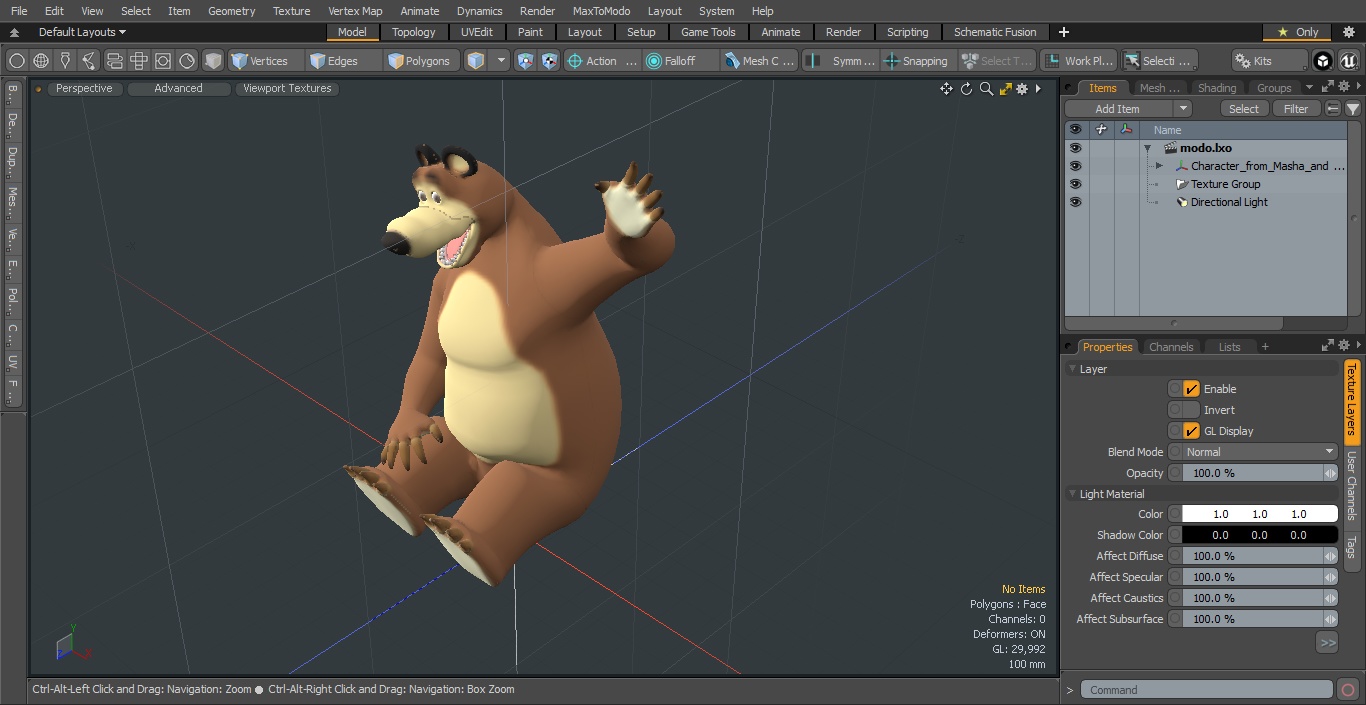The height and width of the screenshot is (705, 1366).
Task: Click the Command input field
Action: point(1207,690)
